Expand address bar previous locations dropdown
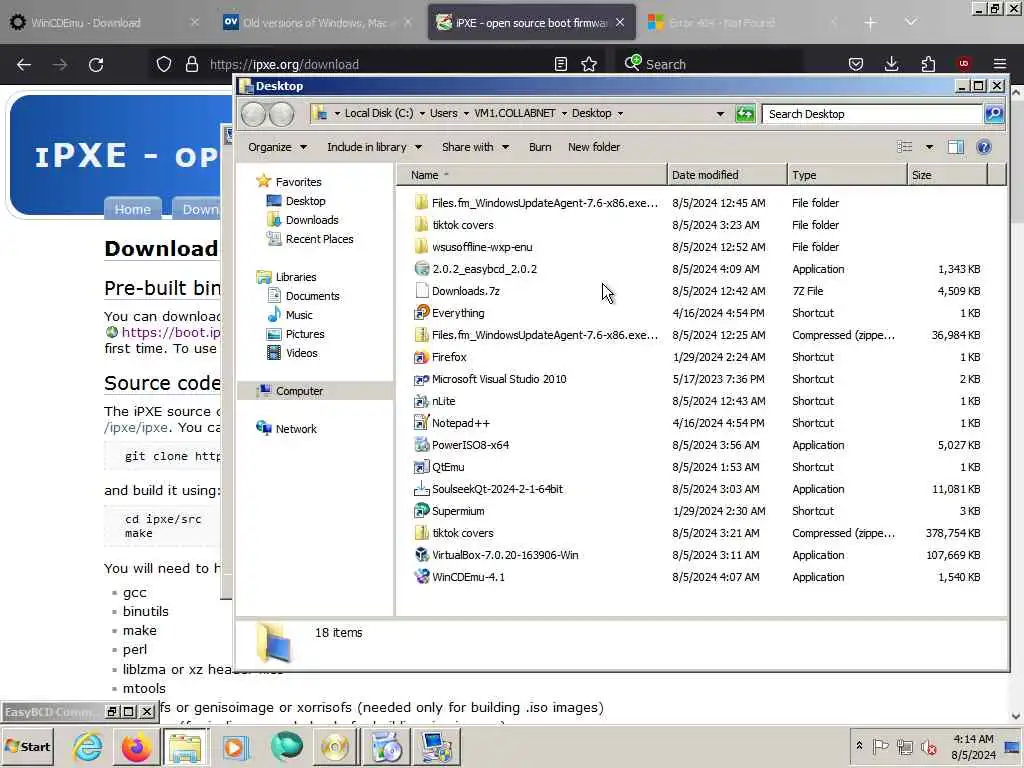This screenshot has height=768, width=1024. (720, 114)
